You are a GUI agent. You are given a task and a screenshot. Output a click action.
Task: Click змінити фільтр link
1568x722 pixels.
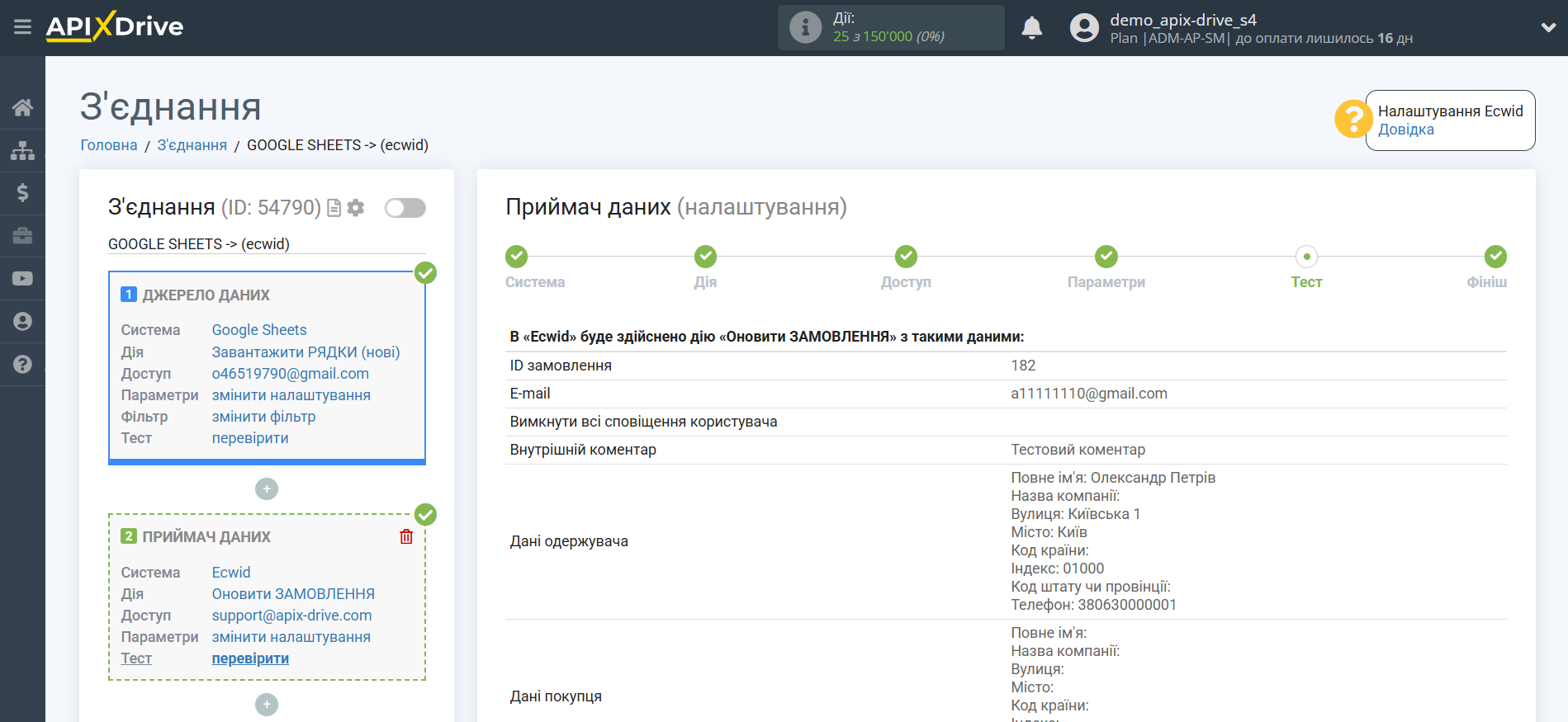click(x=263, y=417)
